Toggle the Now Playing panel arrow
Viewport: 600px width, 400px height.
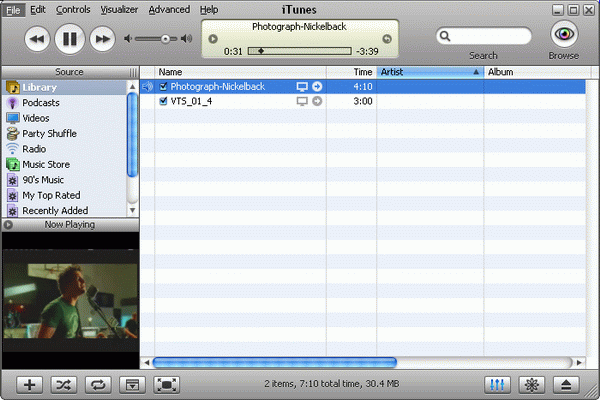point(8,225)
